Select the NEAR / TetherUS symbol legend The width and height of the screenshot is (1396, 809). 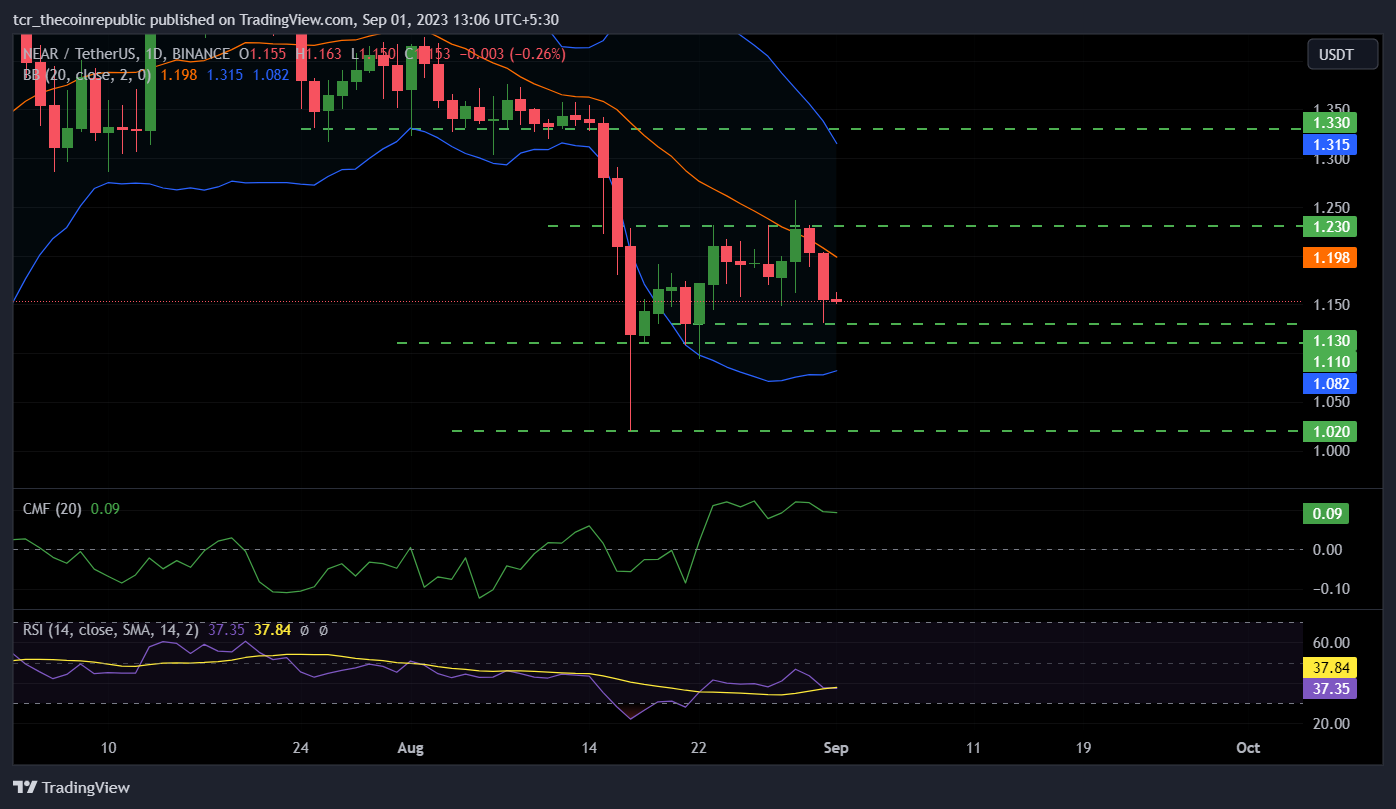(127, 54)
